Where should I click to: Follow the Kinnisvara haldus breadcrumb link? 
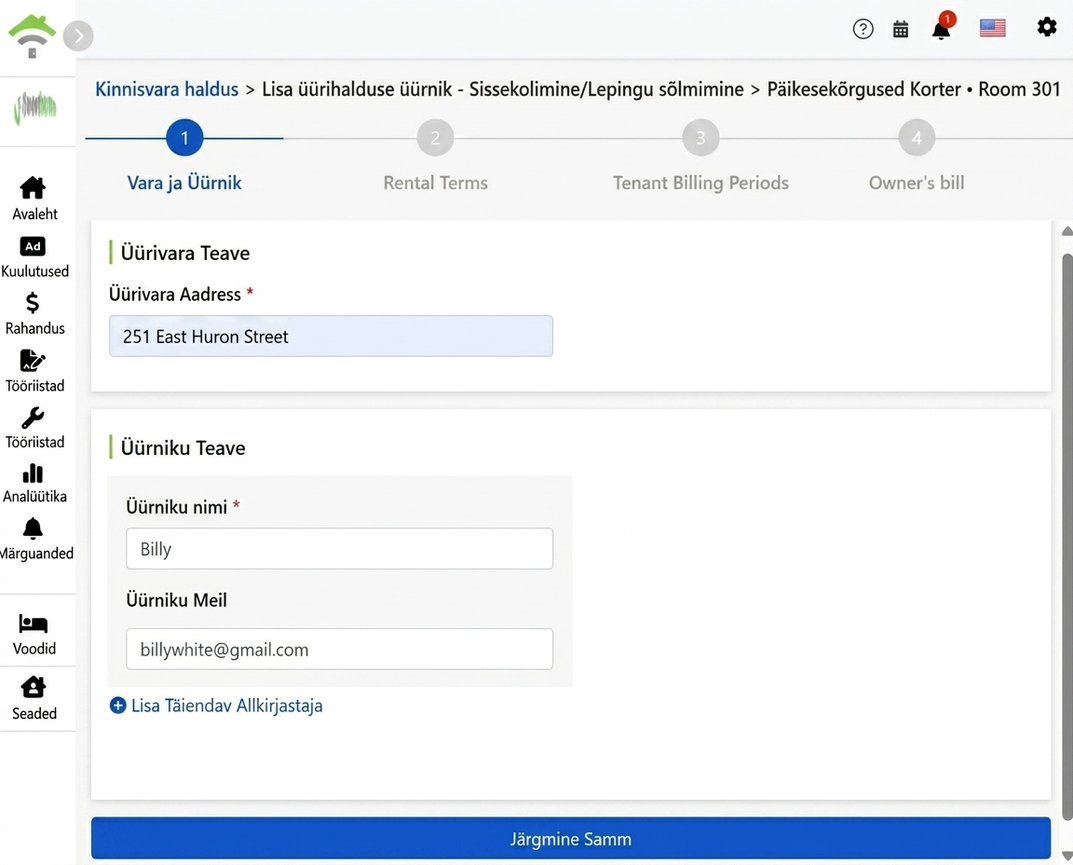[167, 89]
